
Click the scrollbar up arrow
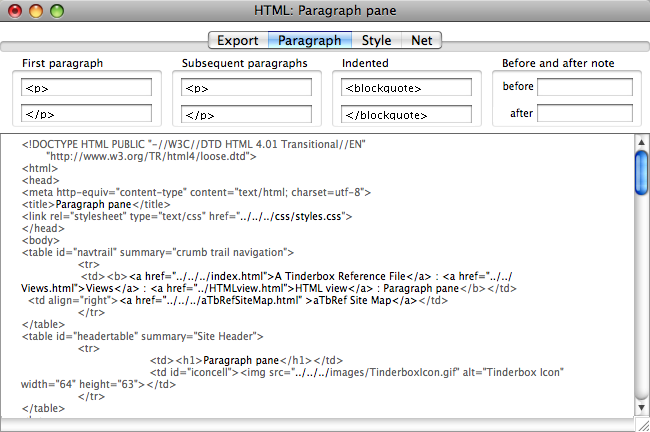pyautogui.click(x=641, y=143)
